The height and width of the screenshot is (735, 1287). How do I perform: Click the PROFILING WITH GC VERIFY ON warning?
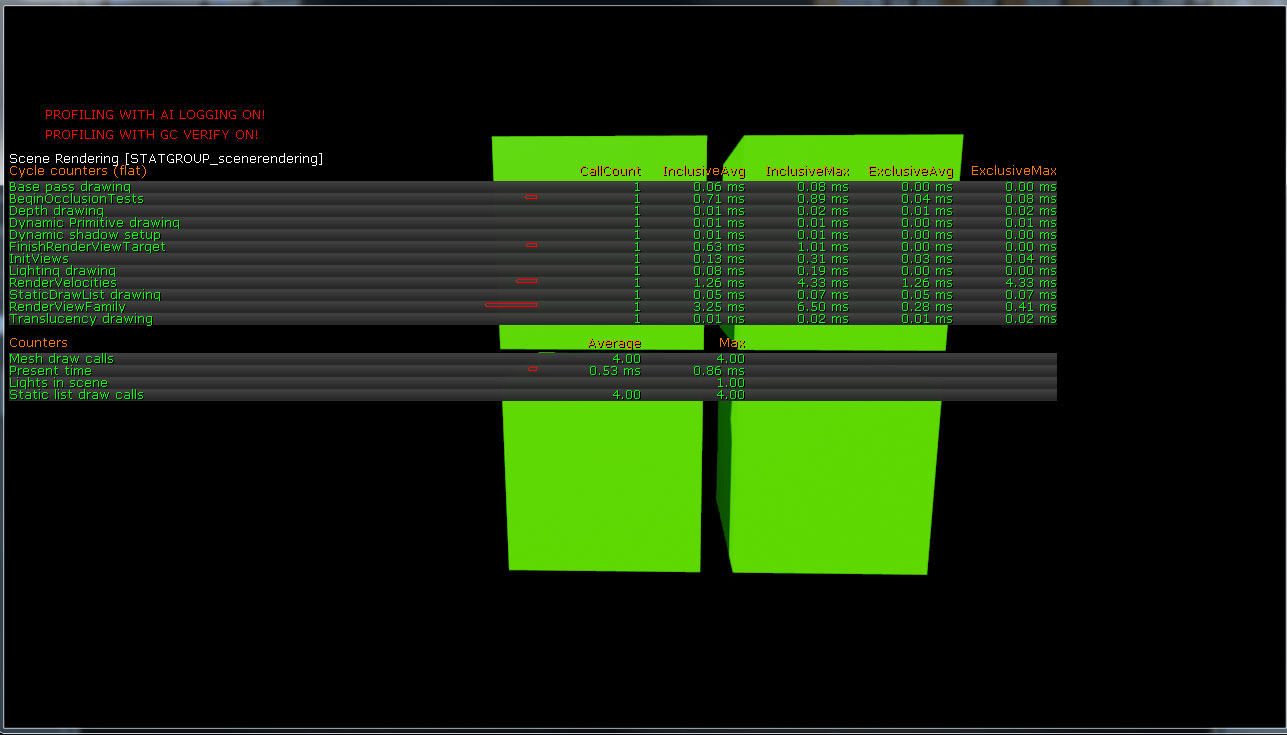[150, 134]
